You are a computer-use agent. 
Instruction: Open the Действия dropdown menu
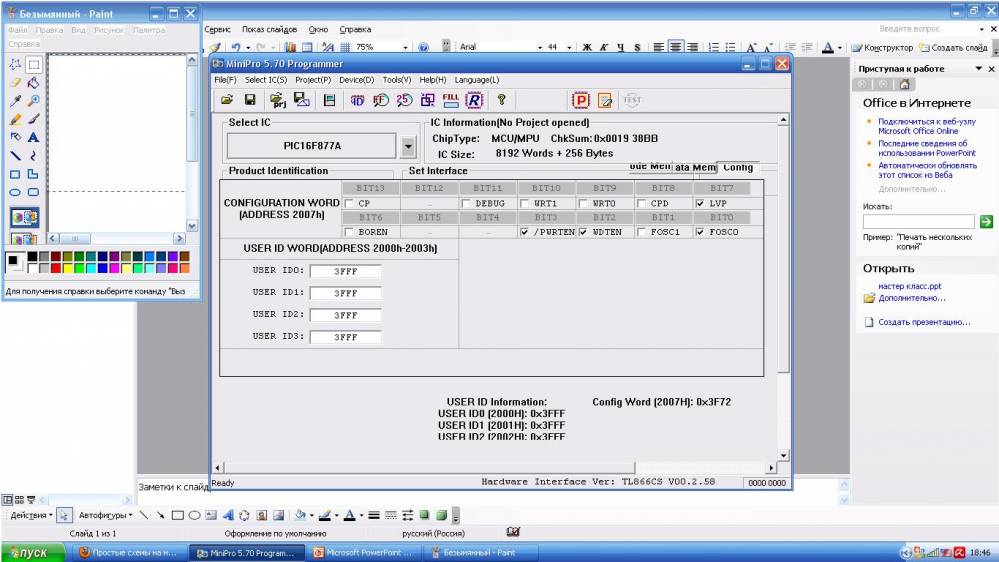[30, 515]
